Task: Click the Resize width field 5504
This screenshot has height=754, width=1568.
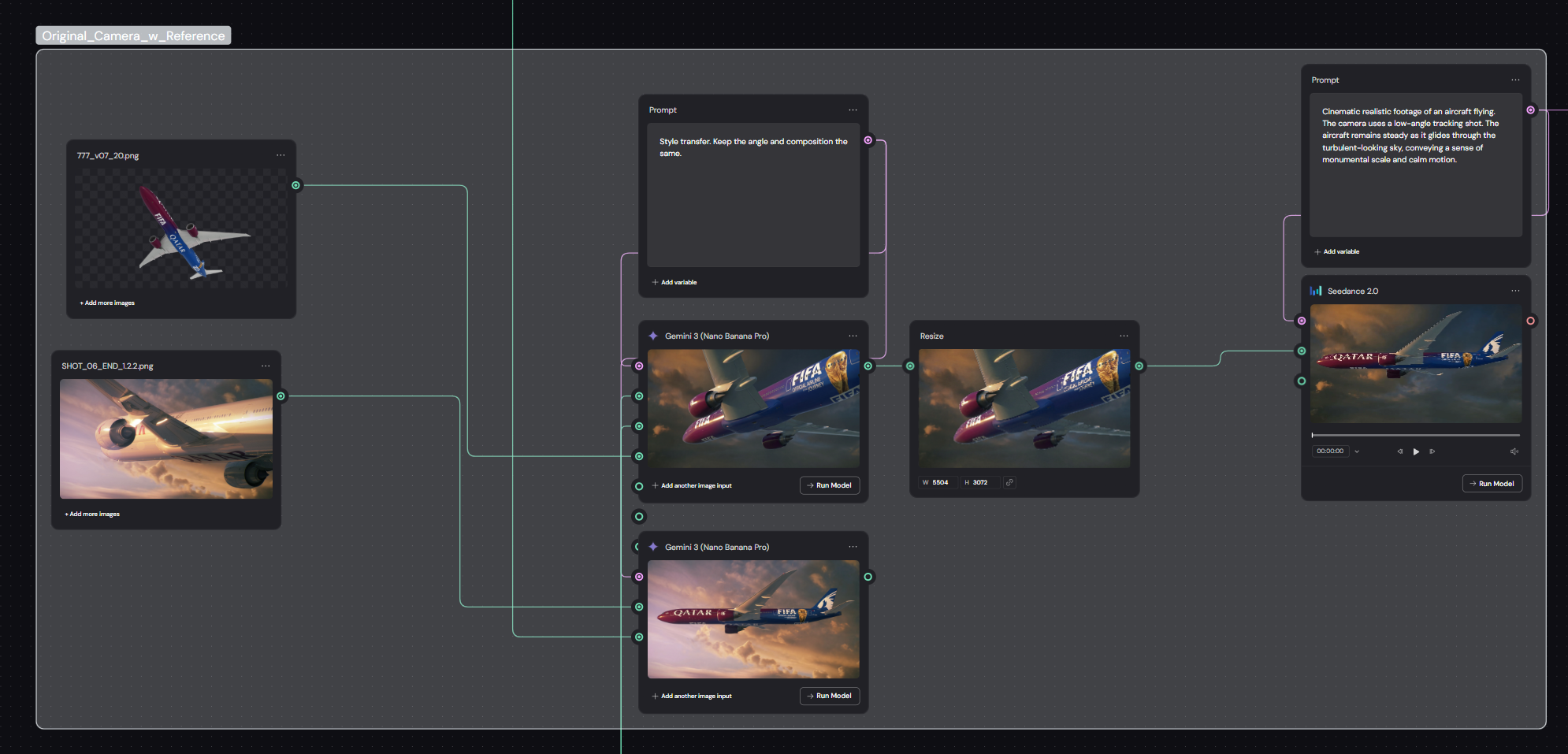Action: (x=938, y=482)
